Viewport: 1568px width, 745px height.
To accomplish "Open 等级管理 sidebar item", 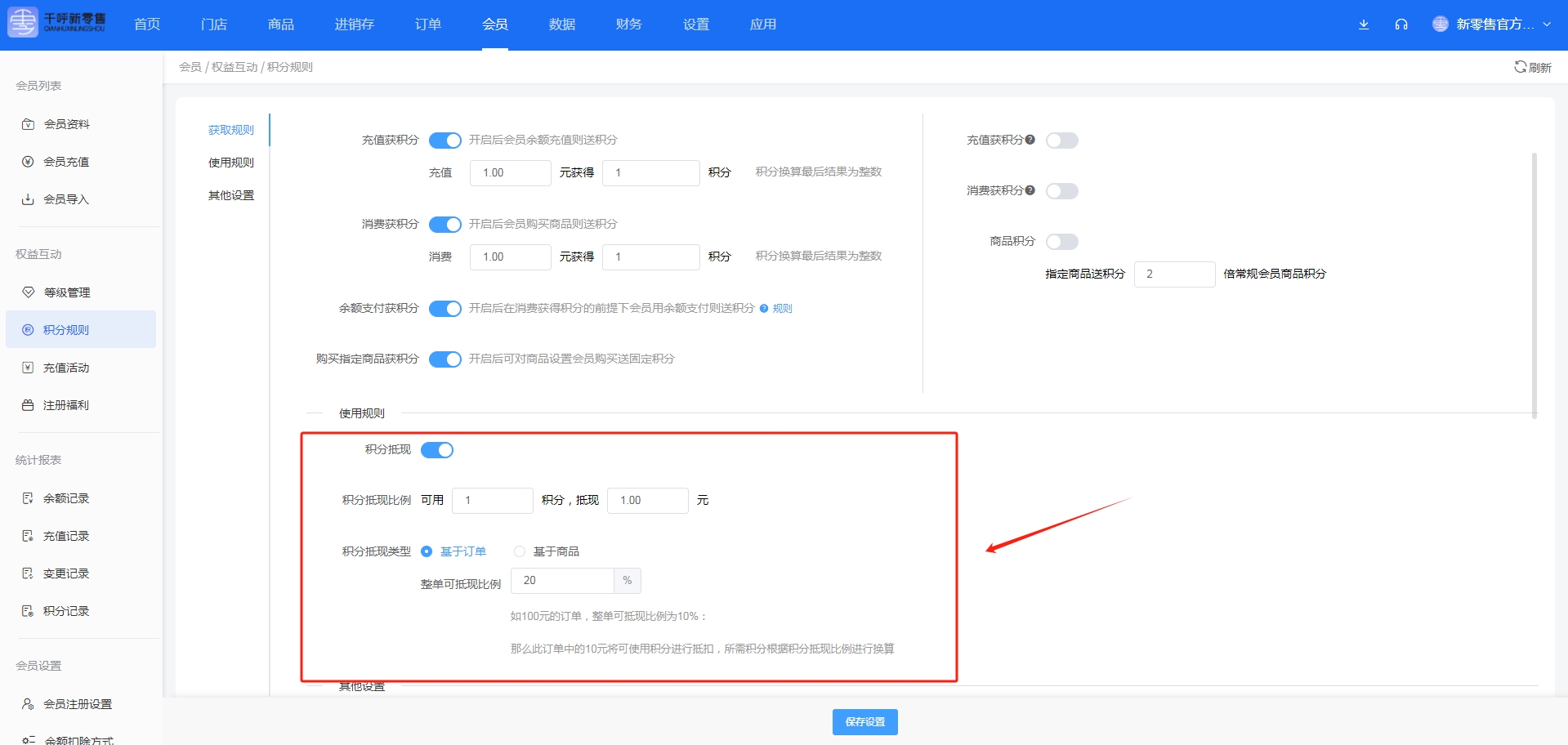I will (x=66, y=292).
